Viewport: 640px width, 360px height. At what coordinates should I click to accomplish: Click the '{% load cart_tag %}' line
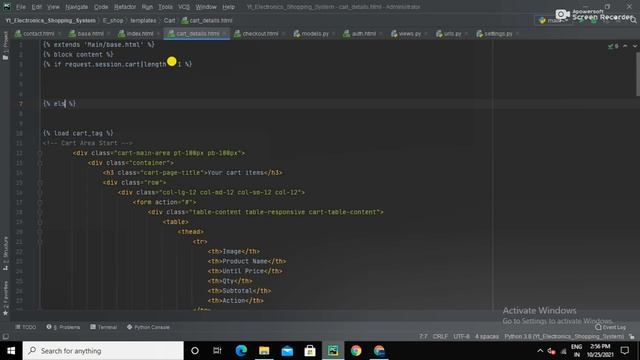point(78,133)
